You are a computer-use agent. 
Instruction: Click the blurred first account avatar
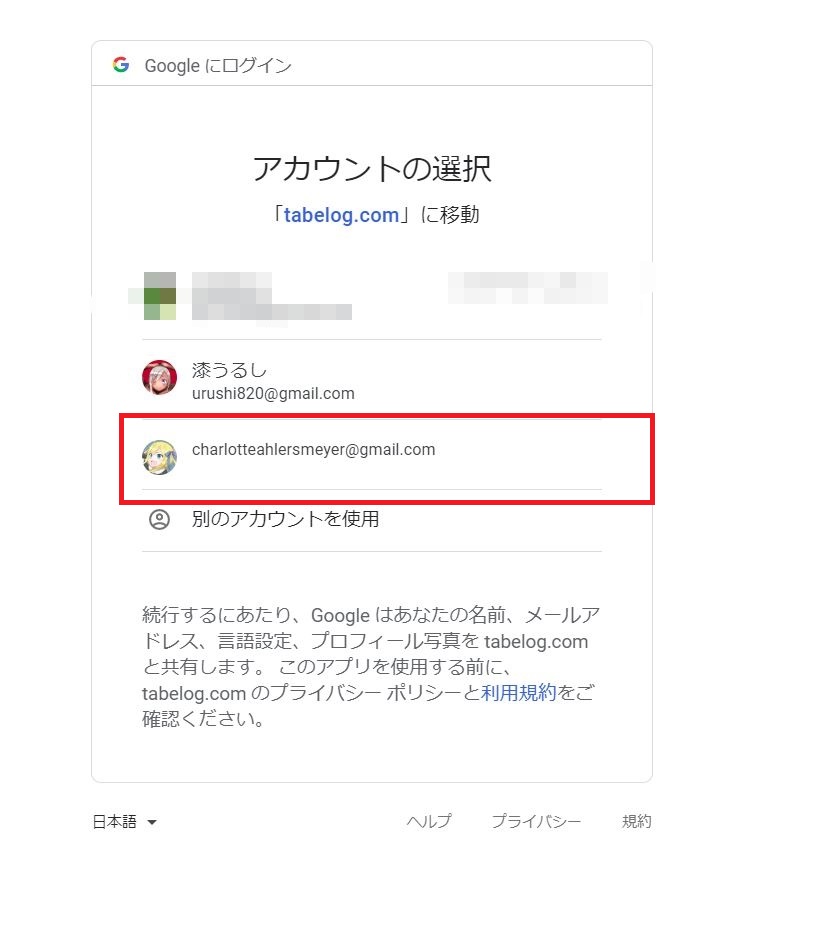[160, 296]
